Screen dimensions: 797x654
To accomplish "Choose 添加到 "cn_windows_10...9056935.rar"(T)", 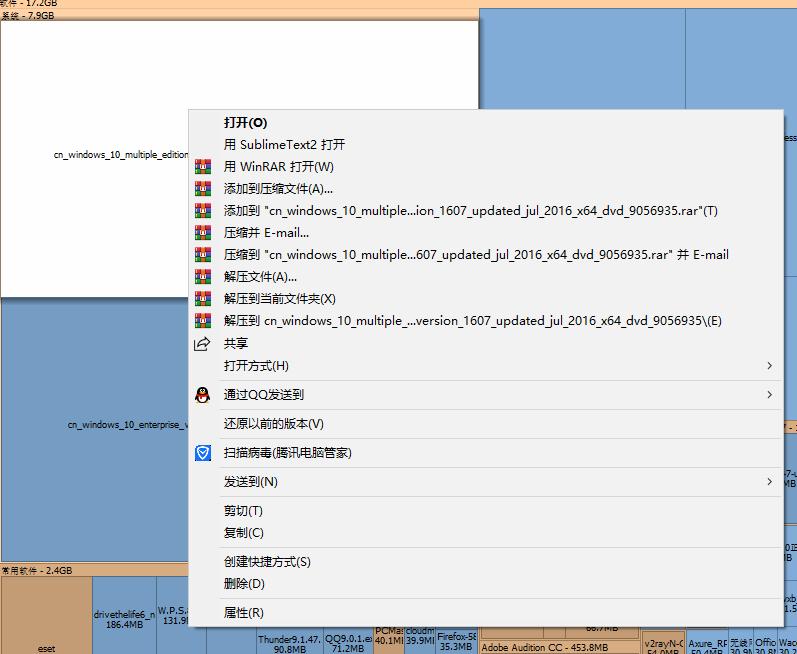I will point(485,211).
